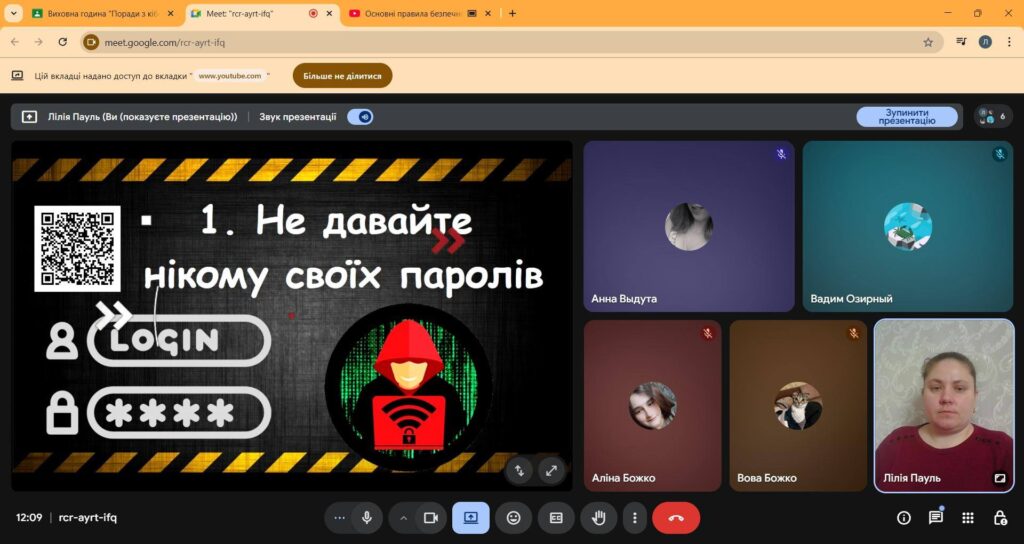The height and width of the screenshot is (544, 1024).
Task: Open the chat with everyone panel
Action: pyautogui.click(x=936, y=518)
